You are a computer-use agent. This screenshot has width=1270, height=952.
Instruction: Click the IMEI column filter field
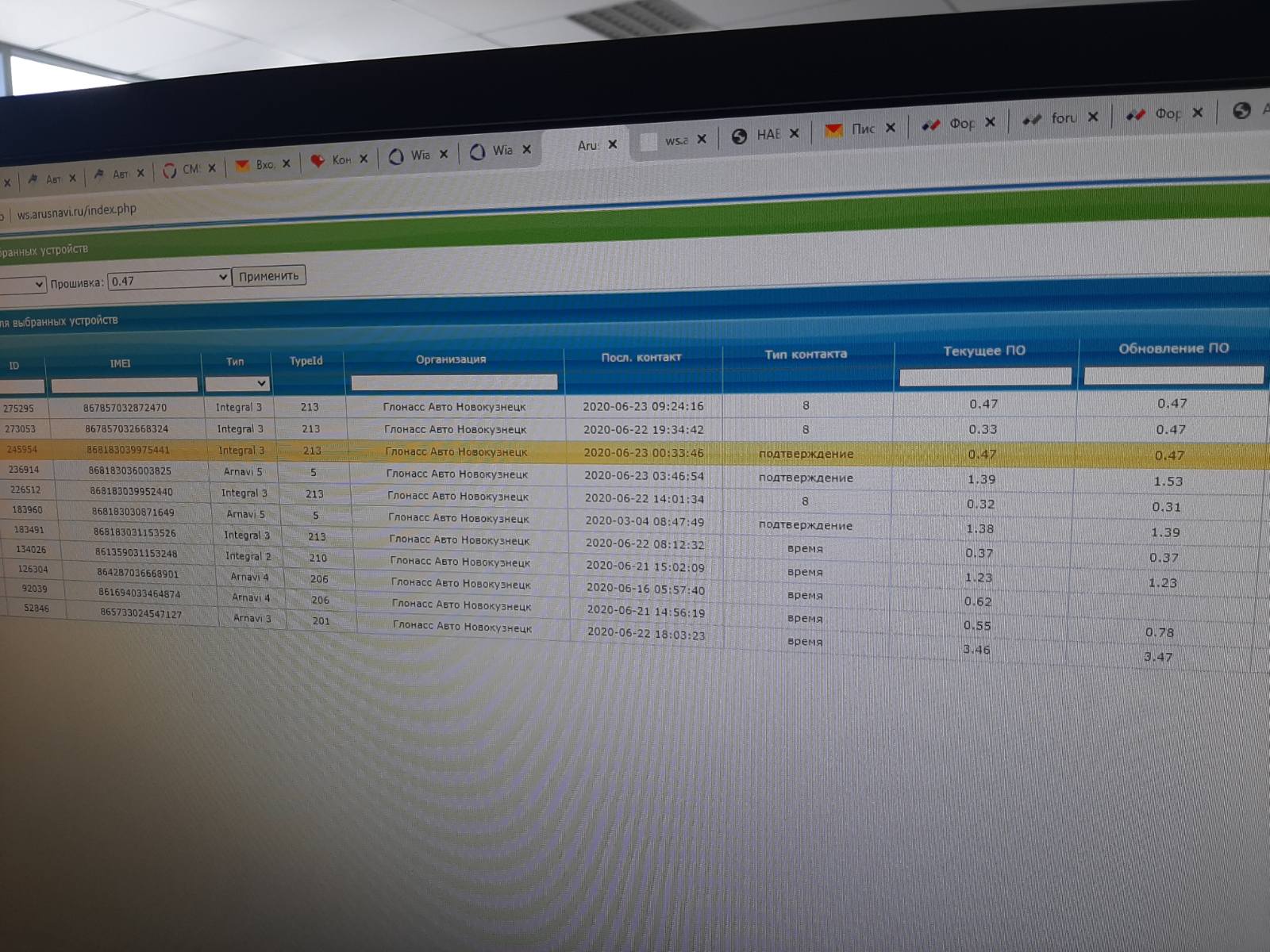point(124,385)
